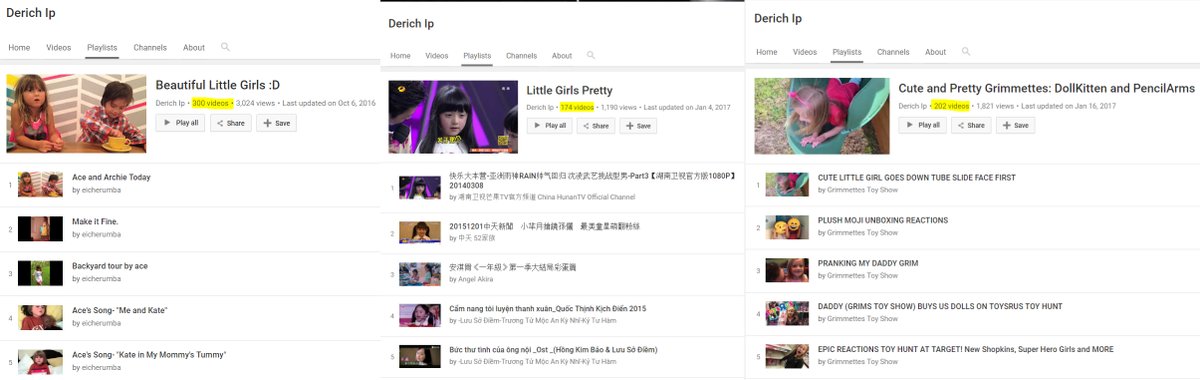Screen dimensions: 1200x380
Task: Click the highlighted 300 videos count
Action: point(211,103)
